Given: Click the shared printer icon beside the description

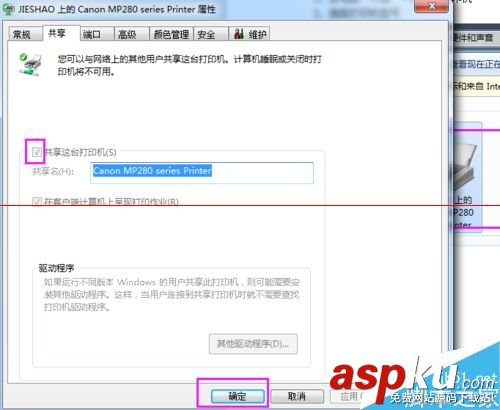Looking at the screenshot, I should (31, 65).
